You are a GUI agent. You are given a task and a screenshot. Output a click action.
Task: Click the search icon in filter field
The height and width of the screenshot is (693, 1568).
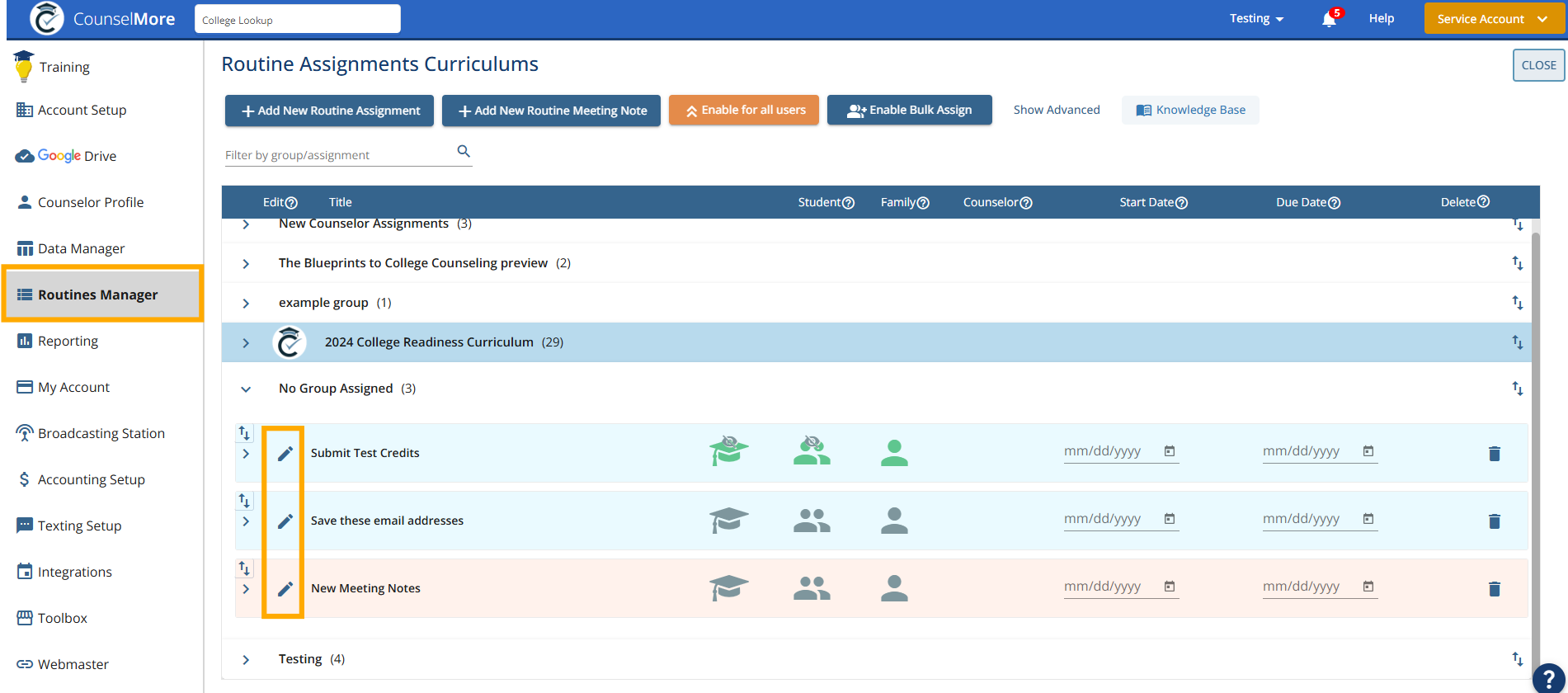coord(464,151)
